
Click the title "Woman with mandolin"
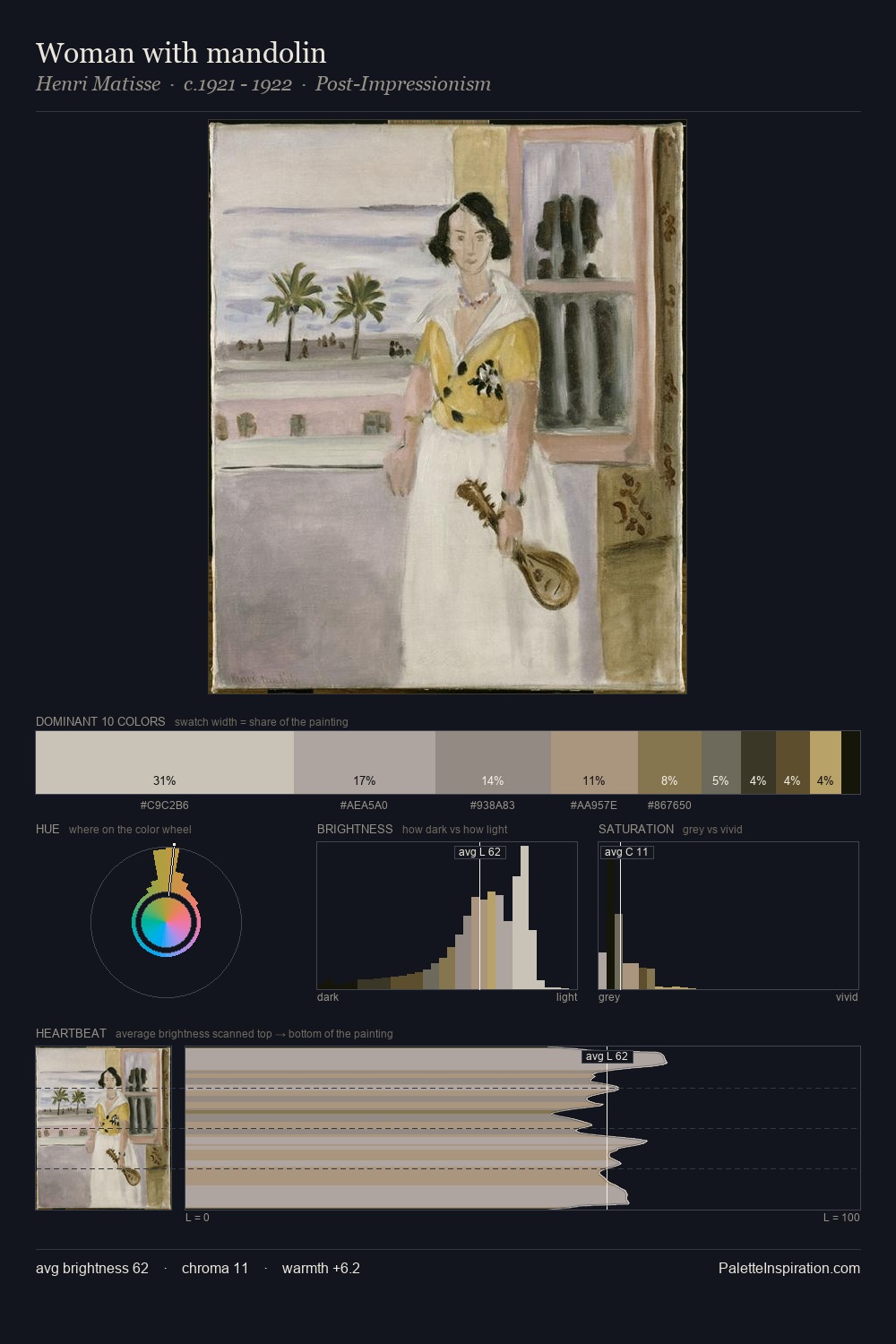[x=181, y=53]
